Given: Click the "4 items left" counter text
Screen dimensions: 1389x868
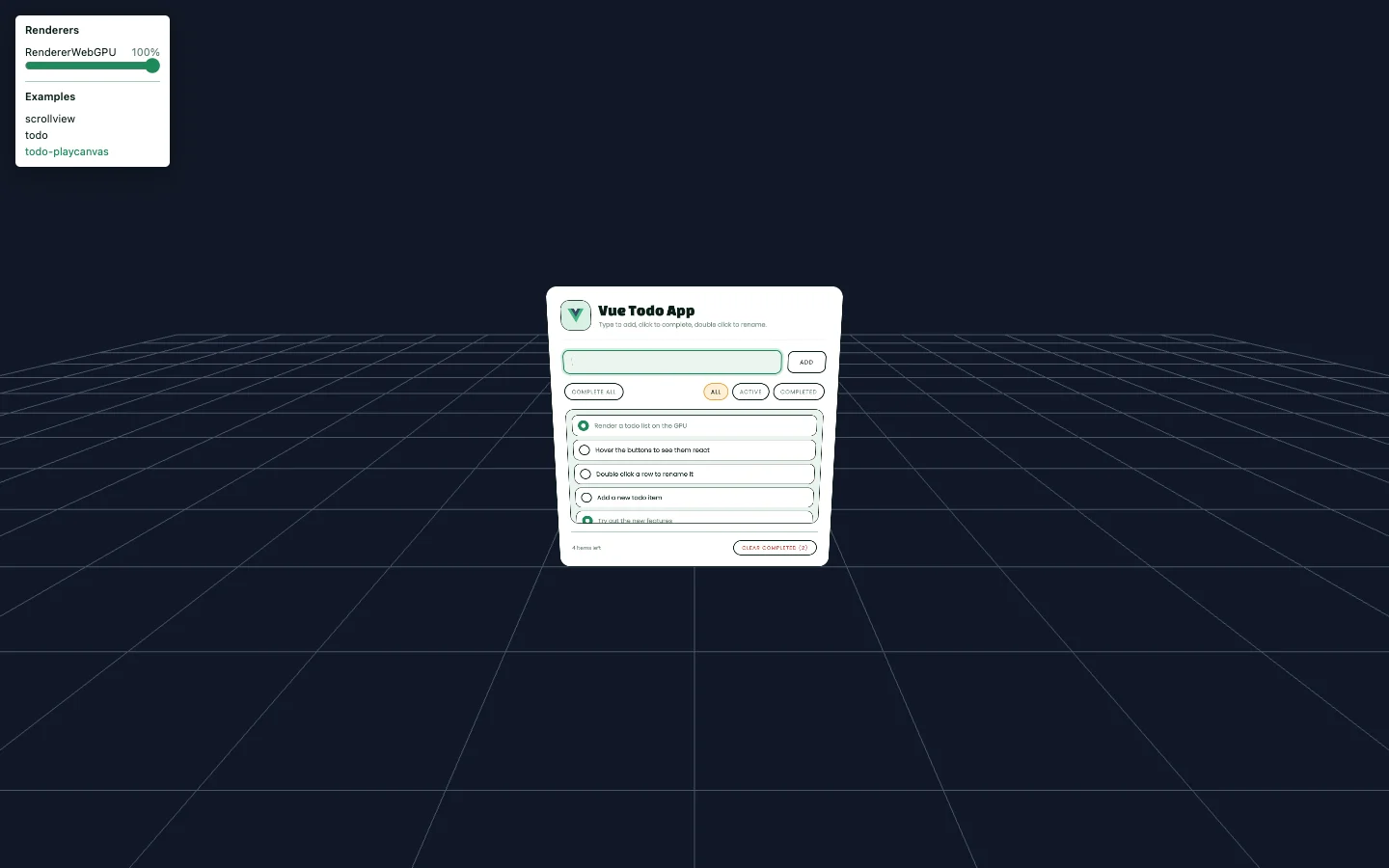Looking at the screenshot, I should pos(586,548).
